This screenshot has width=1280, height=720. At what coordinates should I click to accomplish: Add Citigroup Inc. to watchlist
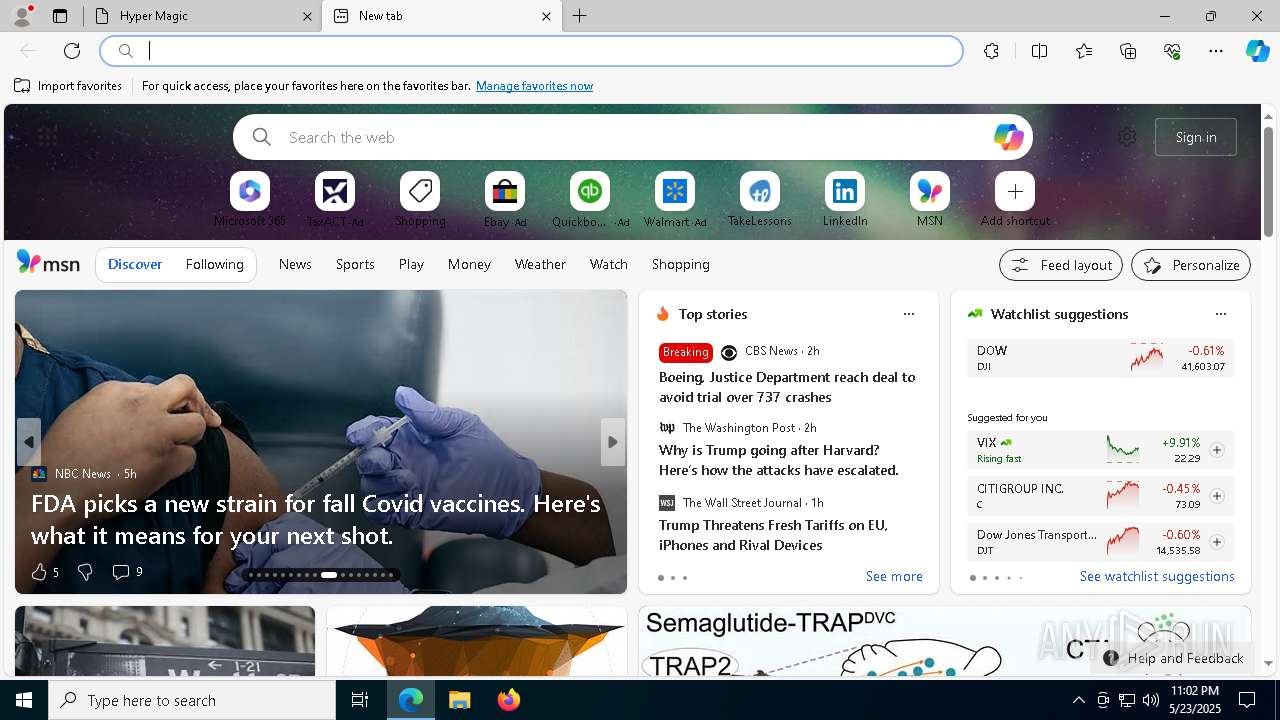click(1217, 496)
